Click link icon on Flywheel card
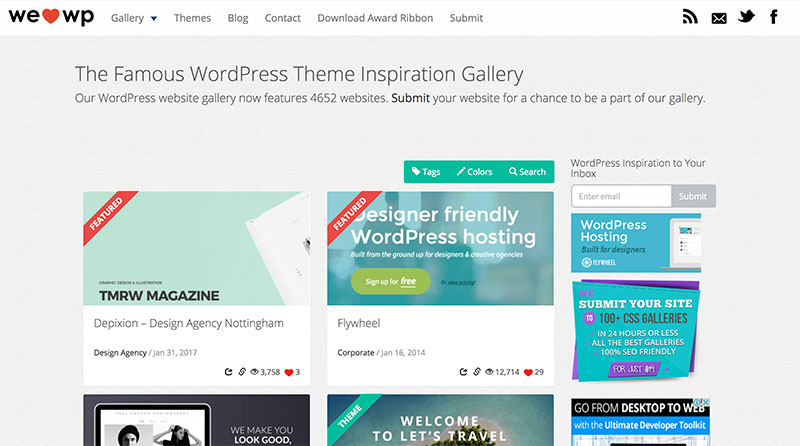The width and height of the screenshot is (800, 446). (x=477, y=372)
